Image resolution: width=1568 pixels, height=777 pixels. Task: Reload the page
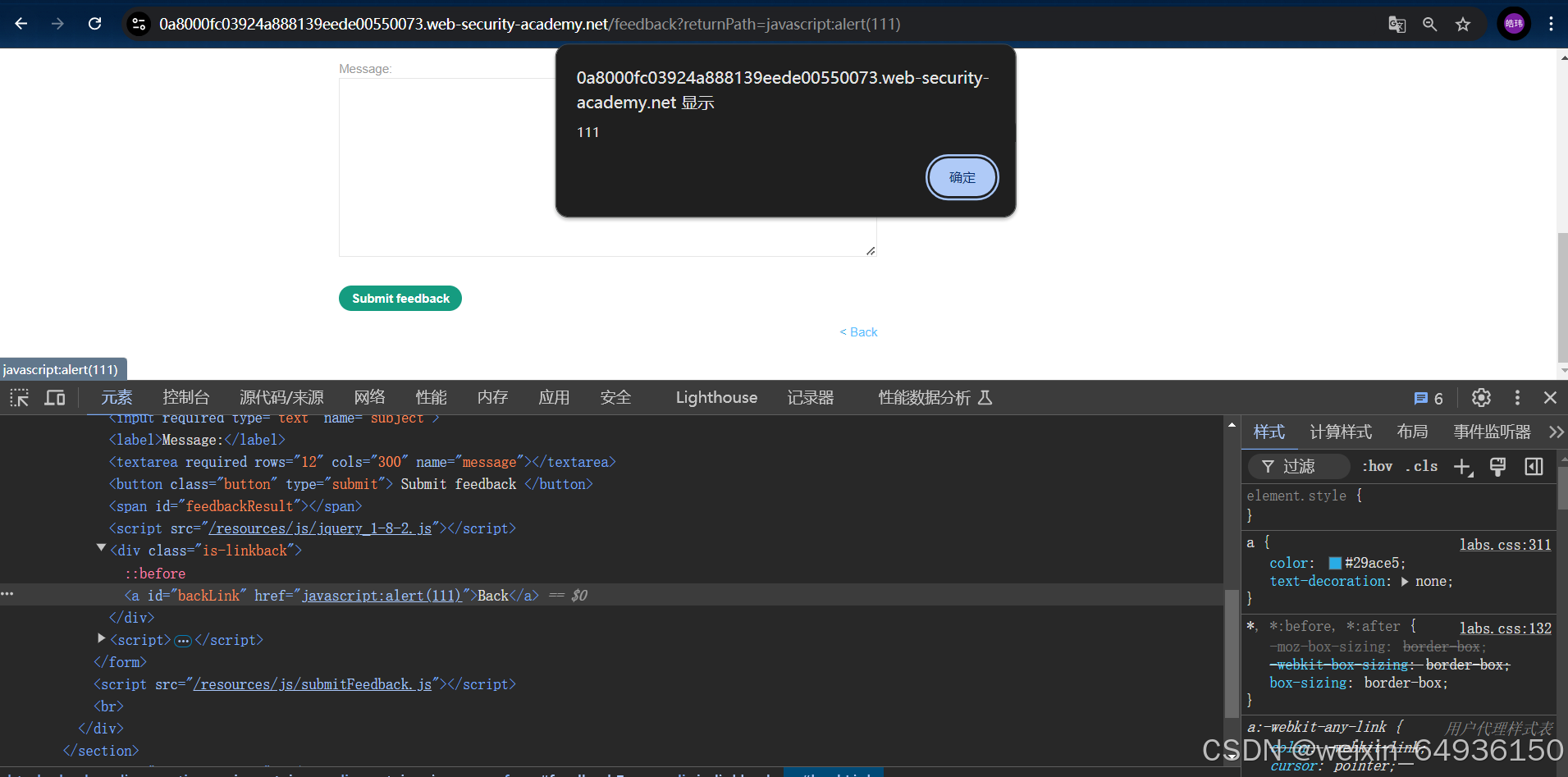pos(95,24)
